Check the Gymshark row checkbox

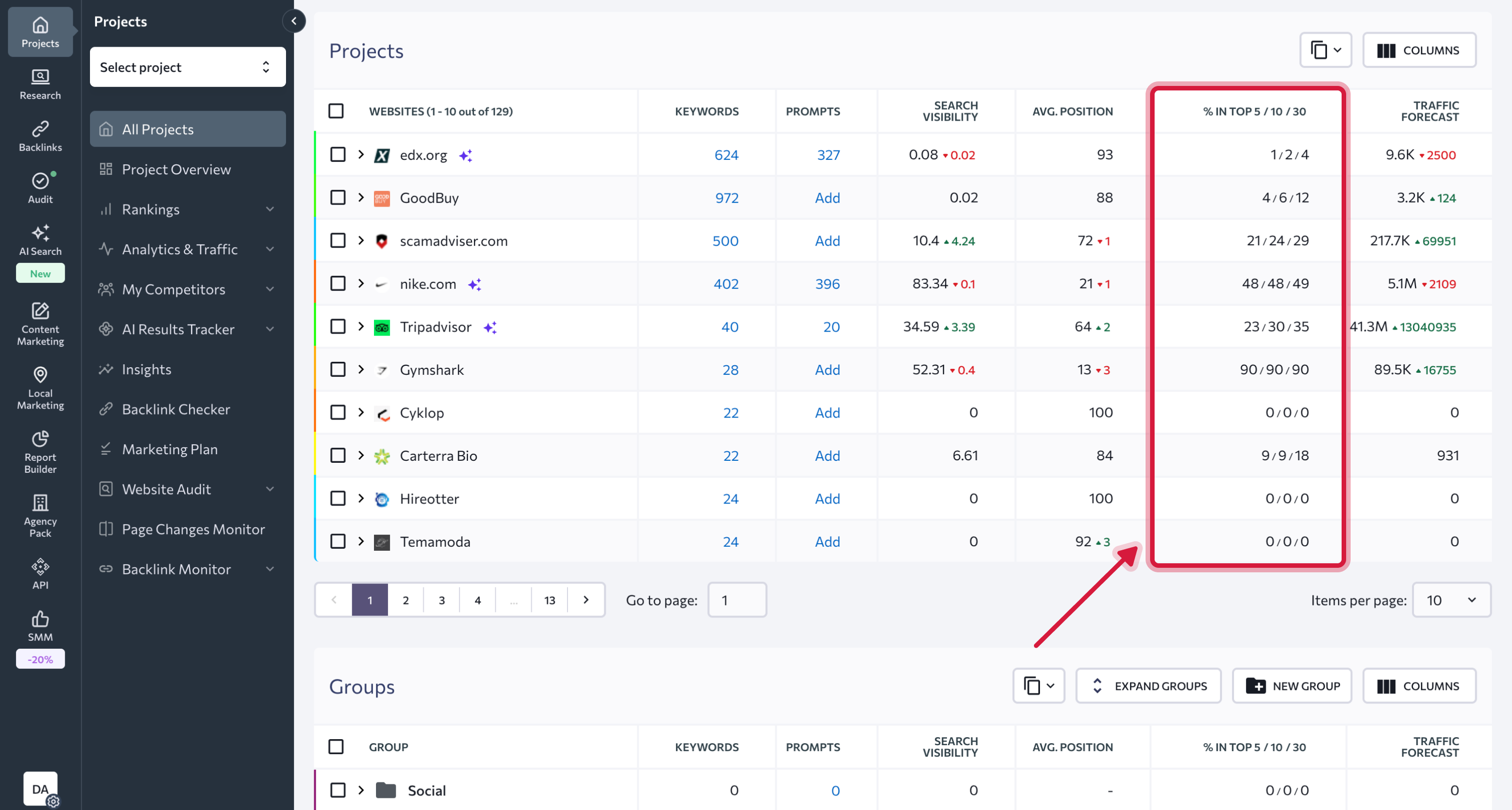[337, 369]
